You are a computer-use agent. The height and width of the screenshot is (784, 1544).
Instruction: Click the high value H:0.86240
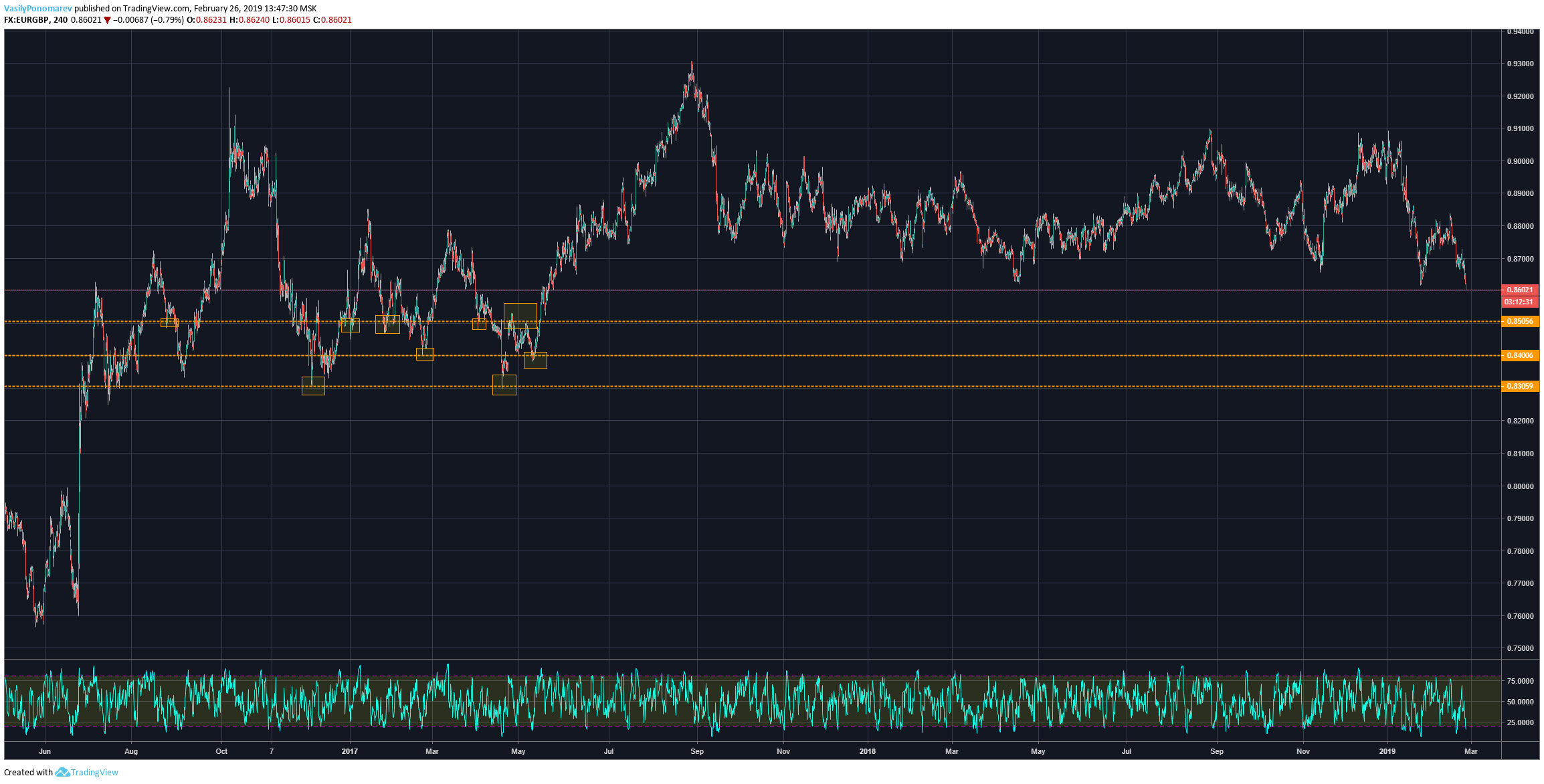[250, 20]
